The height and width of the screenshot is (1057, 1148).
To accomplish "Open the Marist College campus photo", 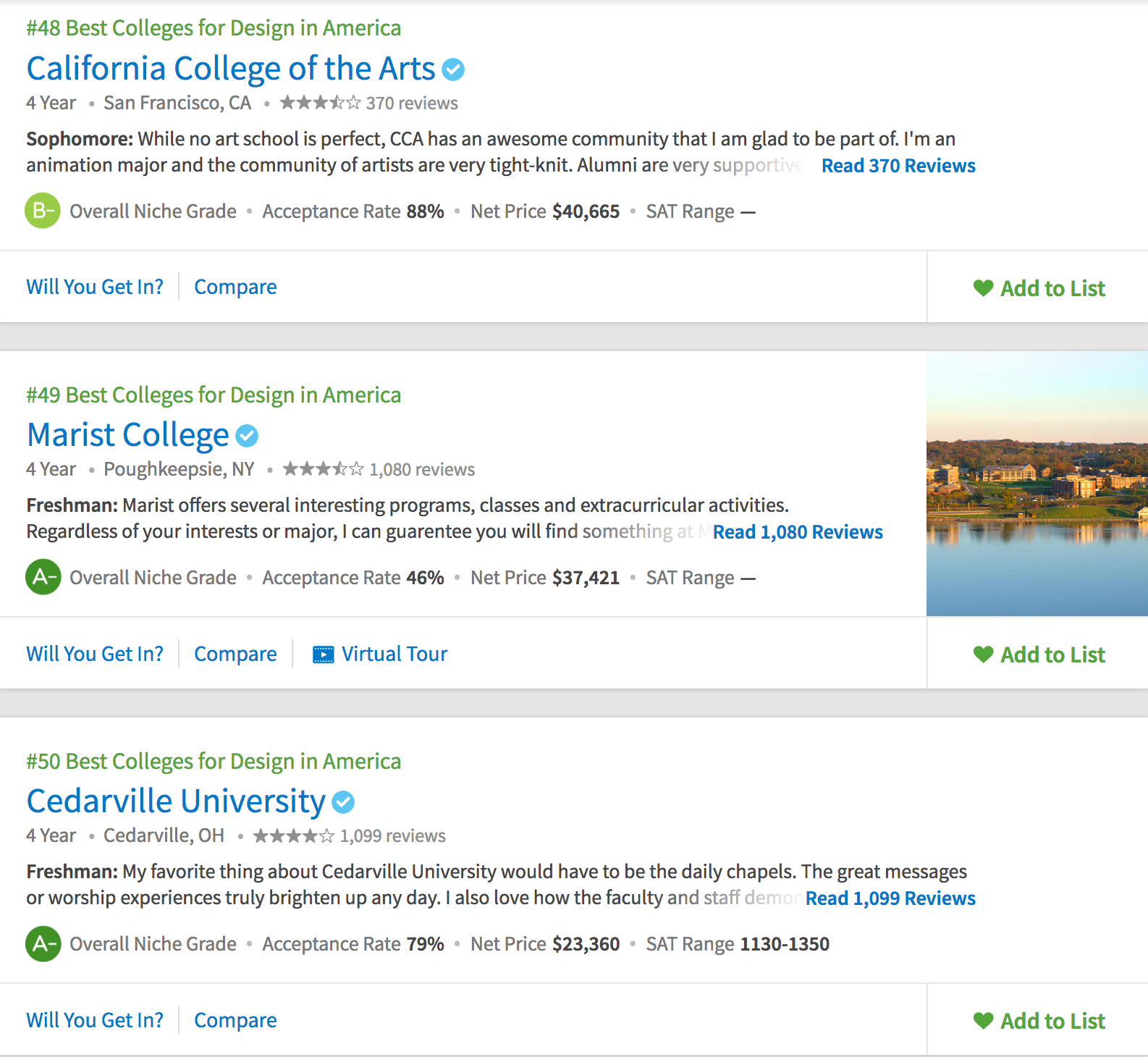I will tap(1037, 484).
